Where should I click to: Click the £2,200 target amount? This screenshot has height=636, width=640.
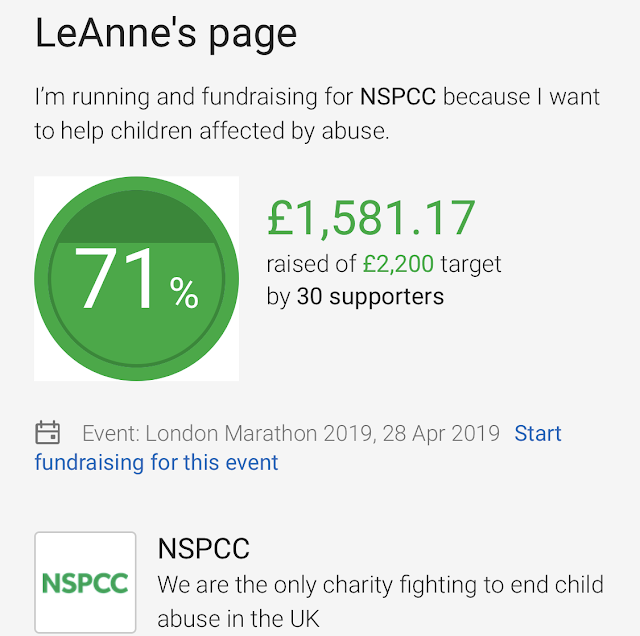(x=398, y=264)
